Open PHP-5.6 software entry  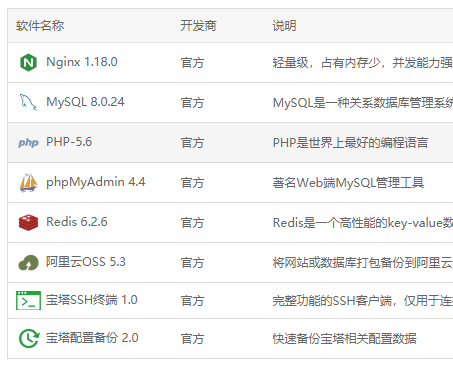(69, 142)
